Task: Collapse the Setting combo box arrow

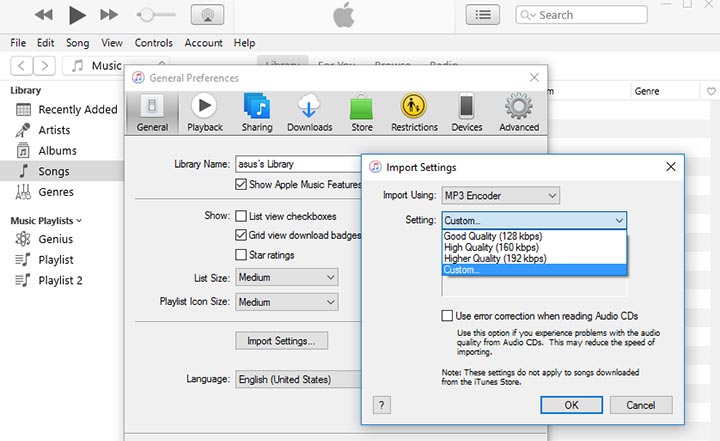Action: [619, 220]
